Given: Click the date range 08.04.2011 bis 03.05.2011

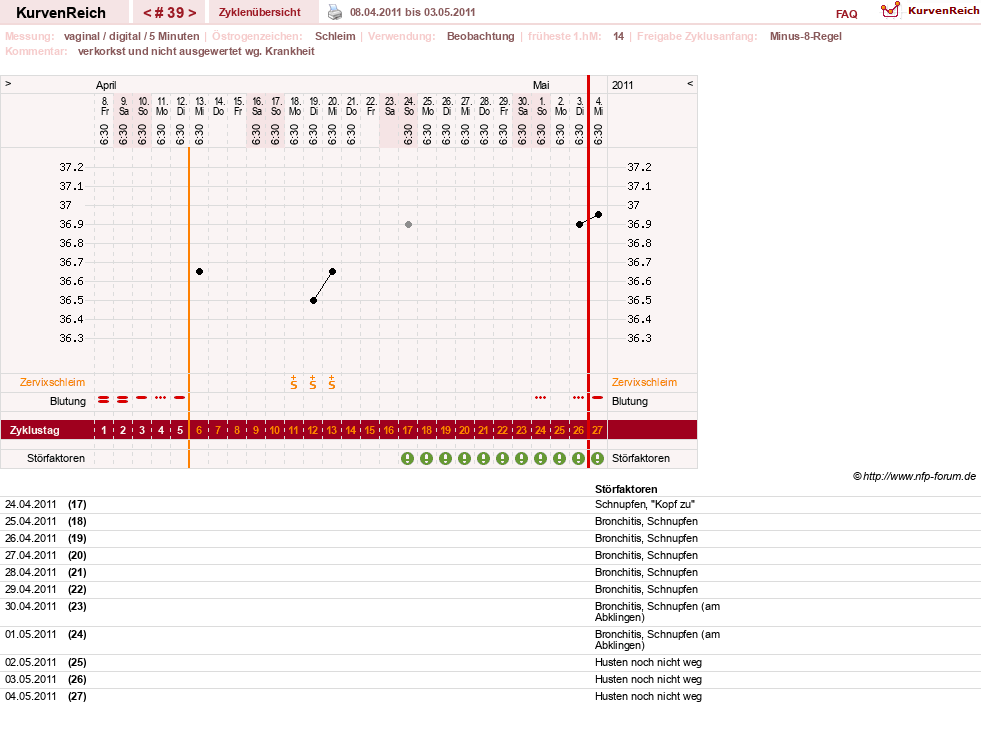Looking at the screenshot, I should (412, 12).
